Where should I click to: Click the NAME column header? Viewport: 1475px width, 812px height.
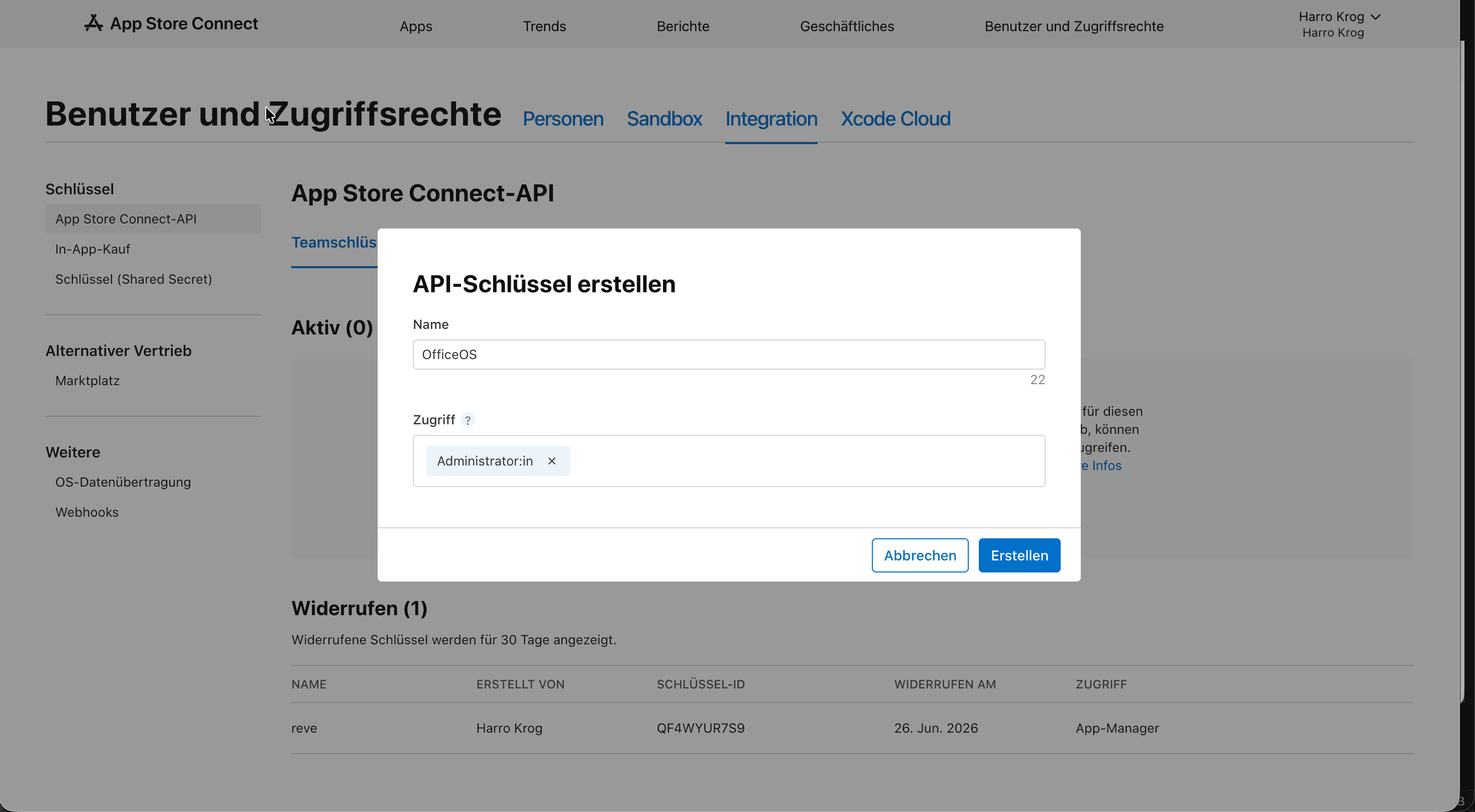point(309,684)
